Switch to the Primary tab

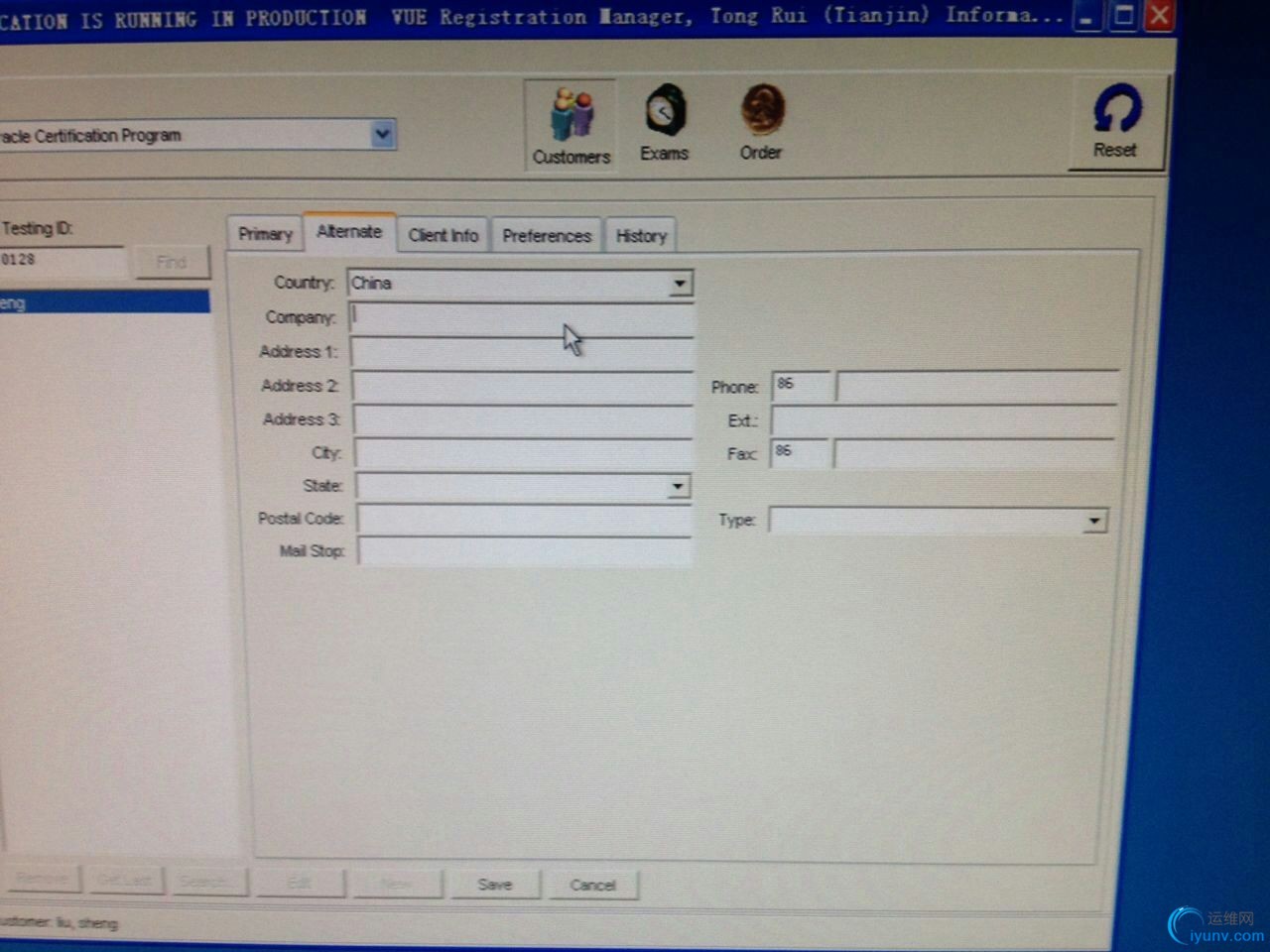click(265, 234)
